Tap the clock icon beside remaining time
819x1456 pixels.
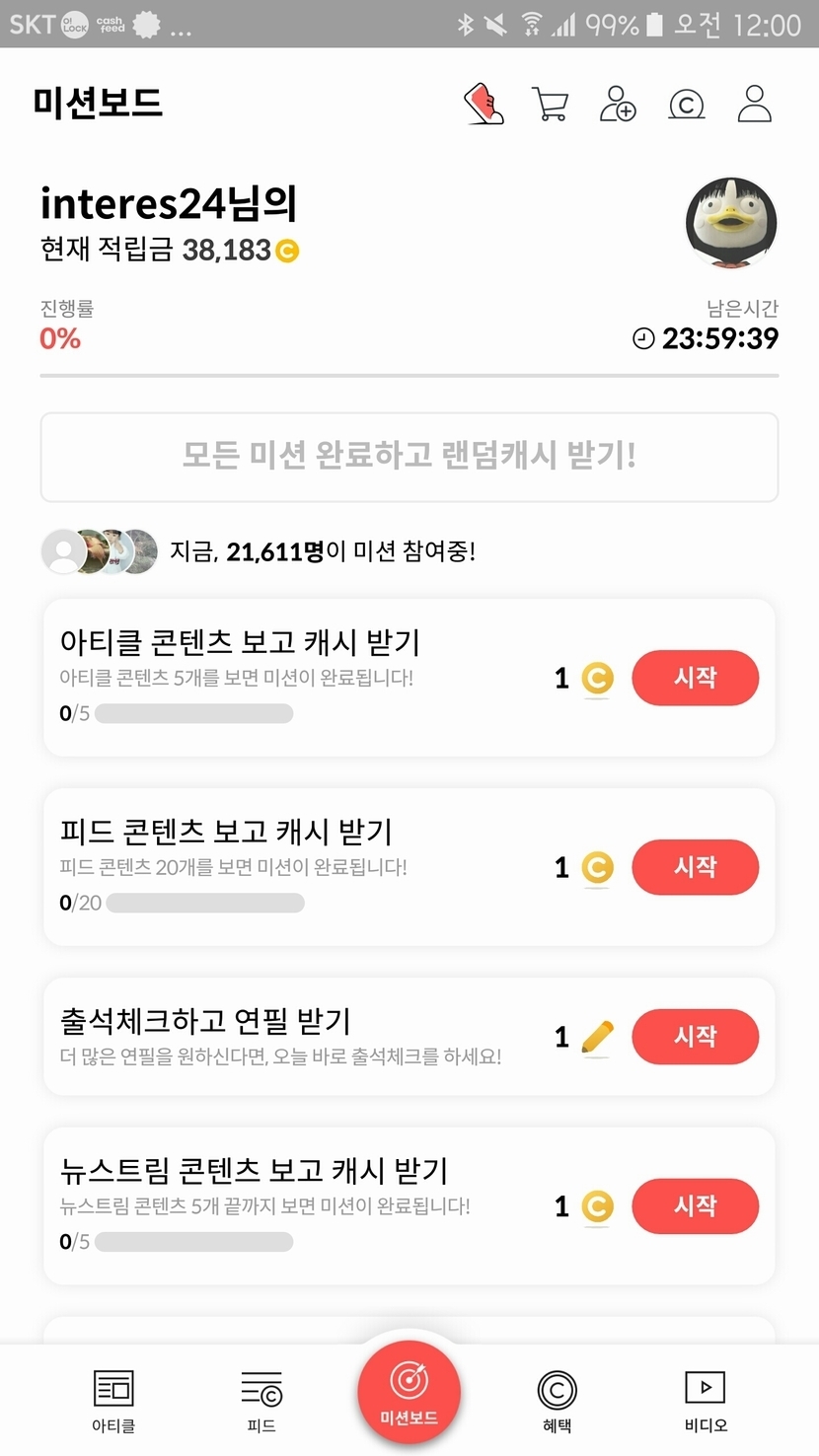643,339
